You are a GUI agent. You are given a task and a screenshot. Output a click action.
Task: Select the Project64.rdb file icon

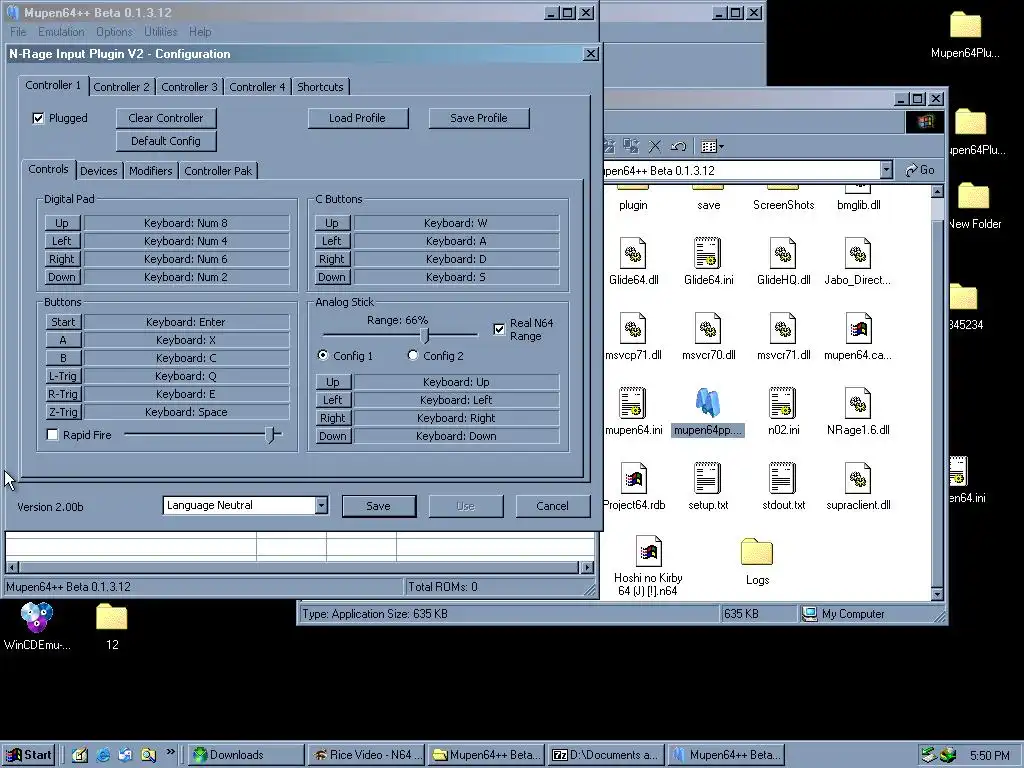point(633,479)
